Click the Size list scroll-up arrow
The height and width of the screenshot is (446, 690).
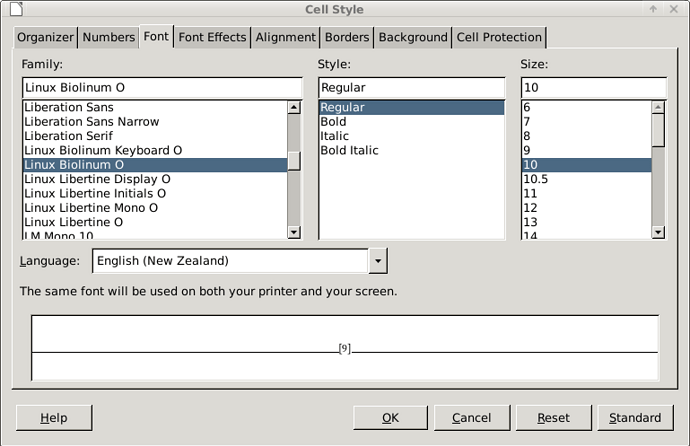click(x=658, y=107)
